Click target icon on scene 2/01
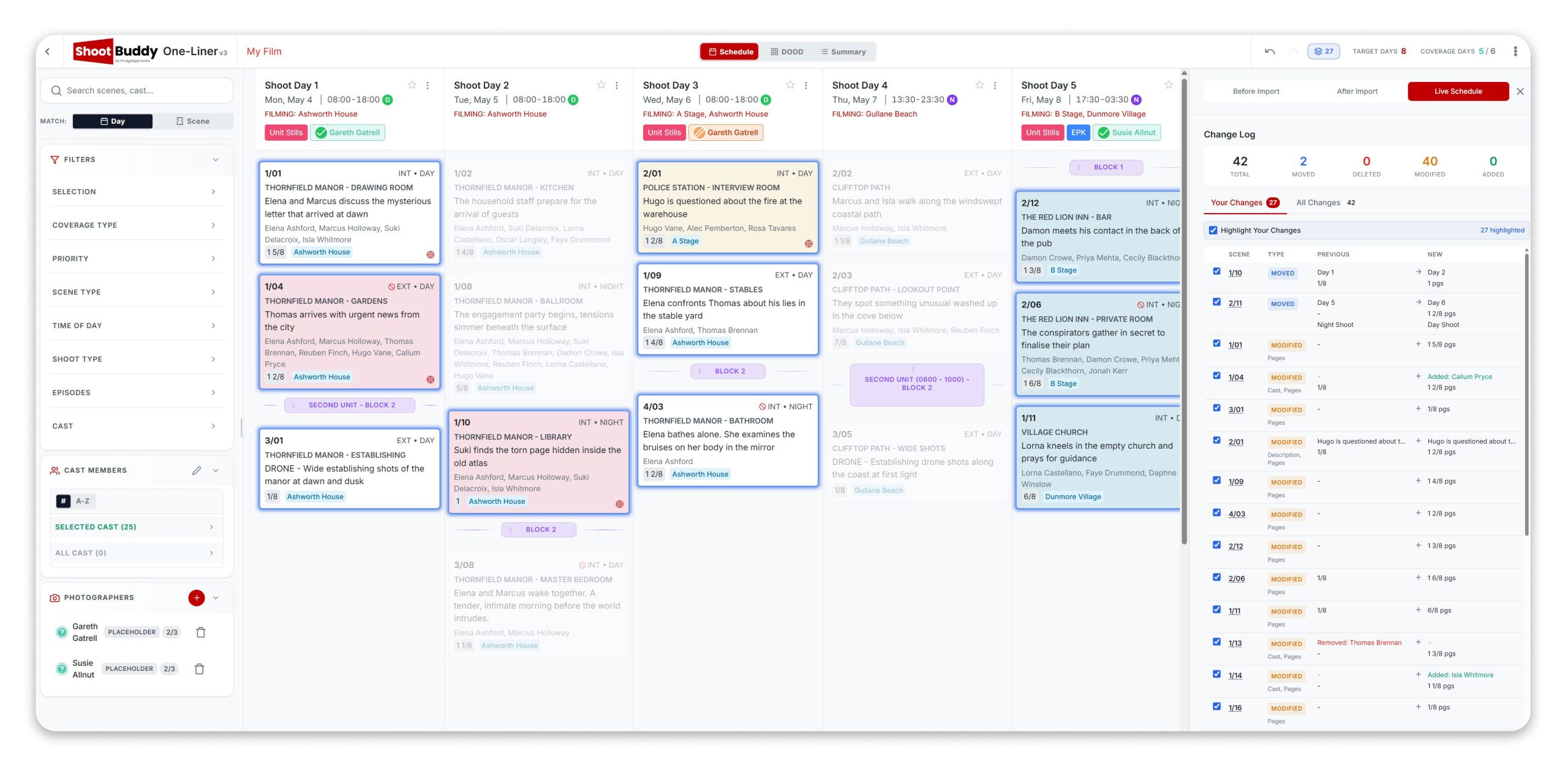 [809, 244]
